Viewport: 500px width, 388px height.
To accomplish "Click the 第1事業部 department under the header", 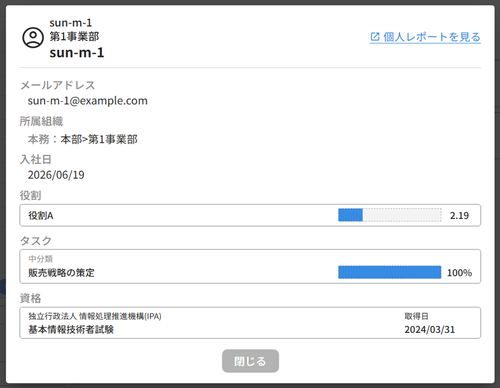I will pyautogui.click(x=74, y=36).
